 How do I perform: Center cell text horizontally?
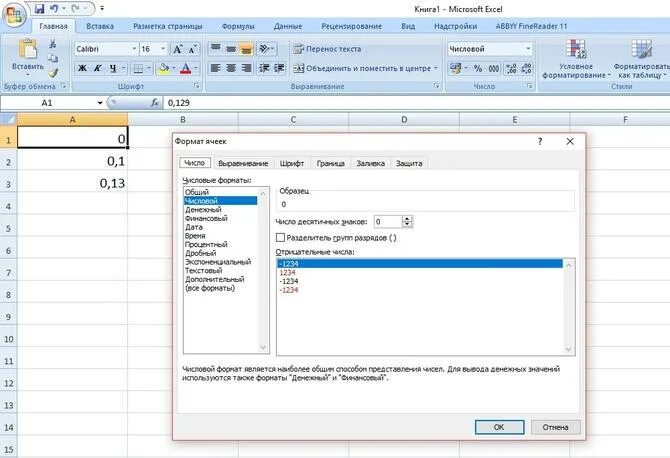point(231,68)
